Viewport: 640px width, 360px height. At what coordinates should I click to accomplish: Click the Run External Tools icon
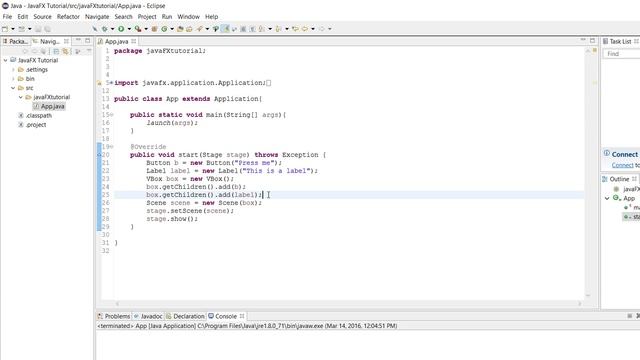tap(138, 29)
